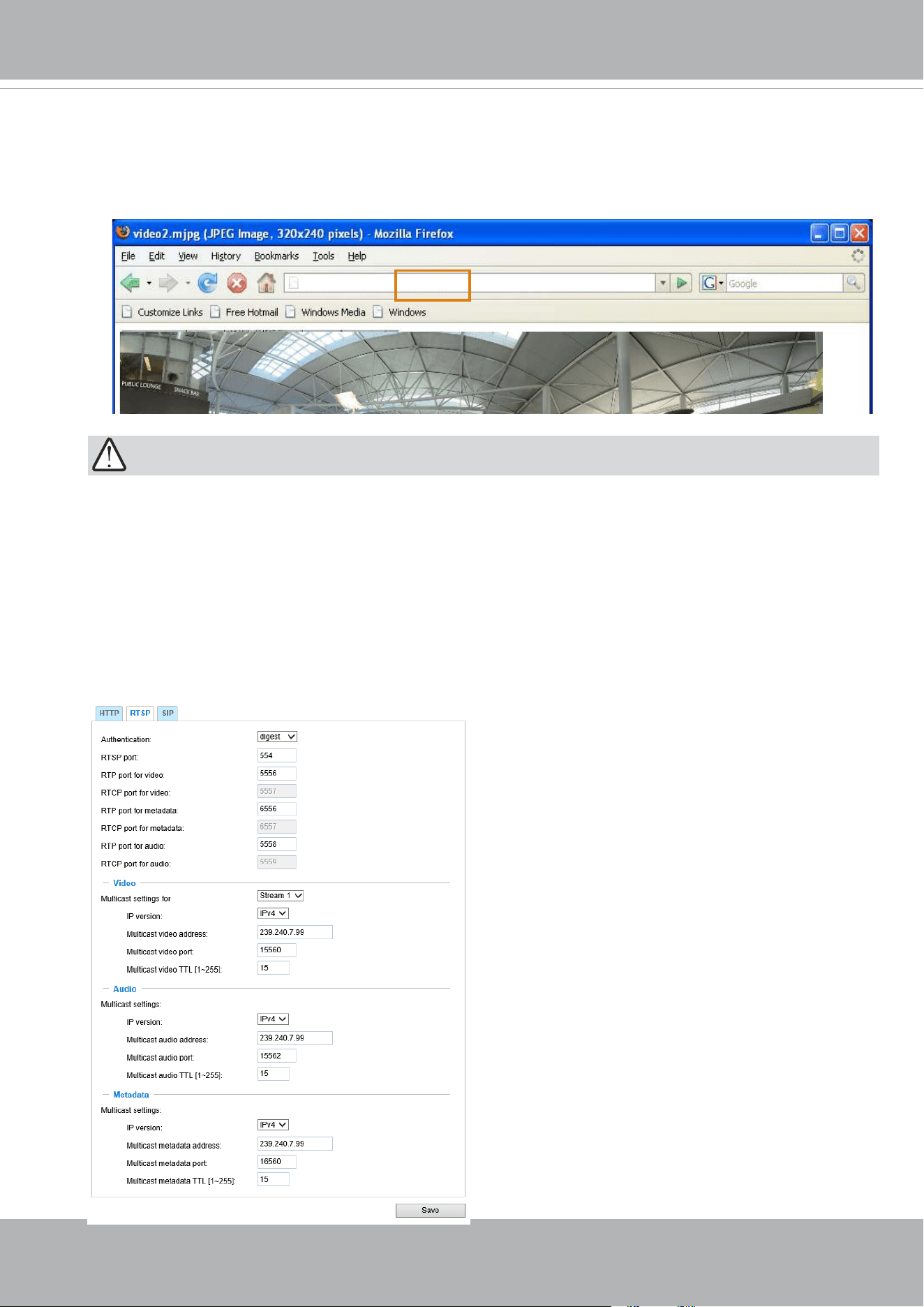Go to the Home page icon
924x1307 pixels.
tap(266, 283)
